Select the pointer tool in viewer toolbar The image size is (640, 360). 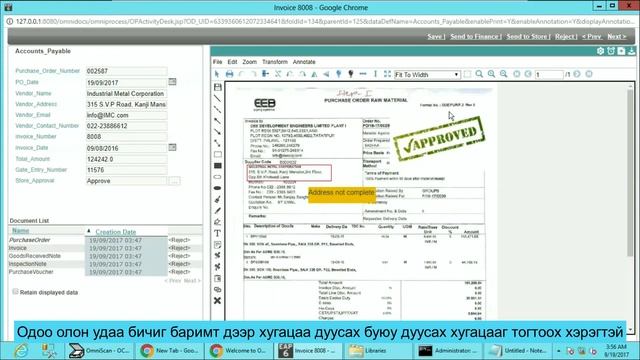coord(217,74)
